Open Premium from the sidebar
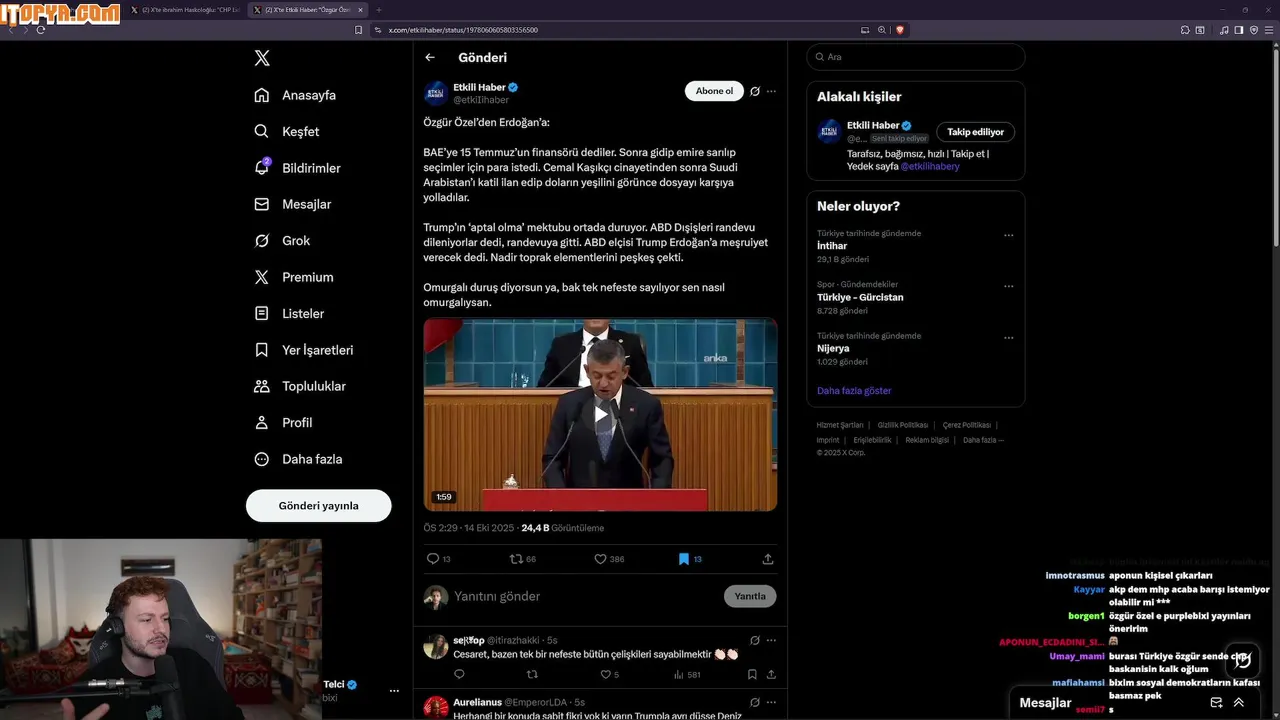The height and width of the screenshot is (720, 1280). click(x=293, y=277)
